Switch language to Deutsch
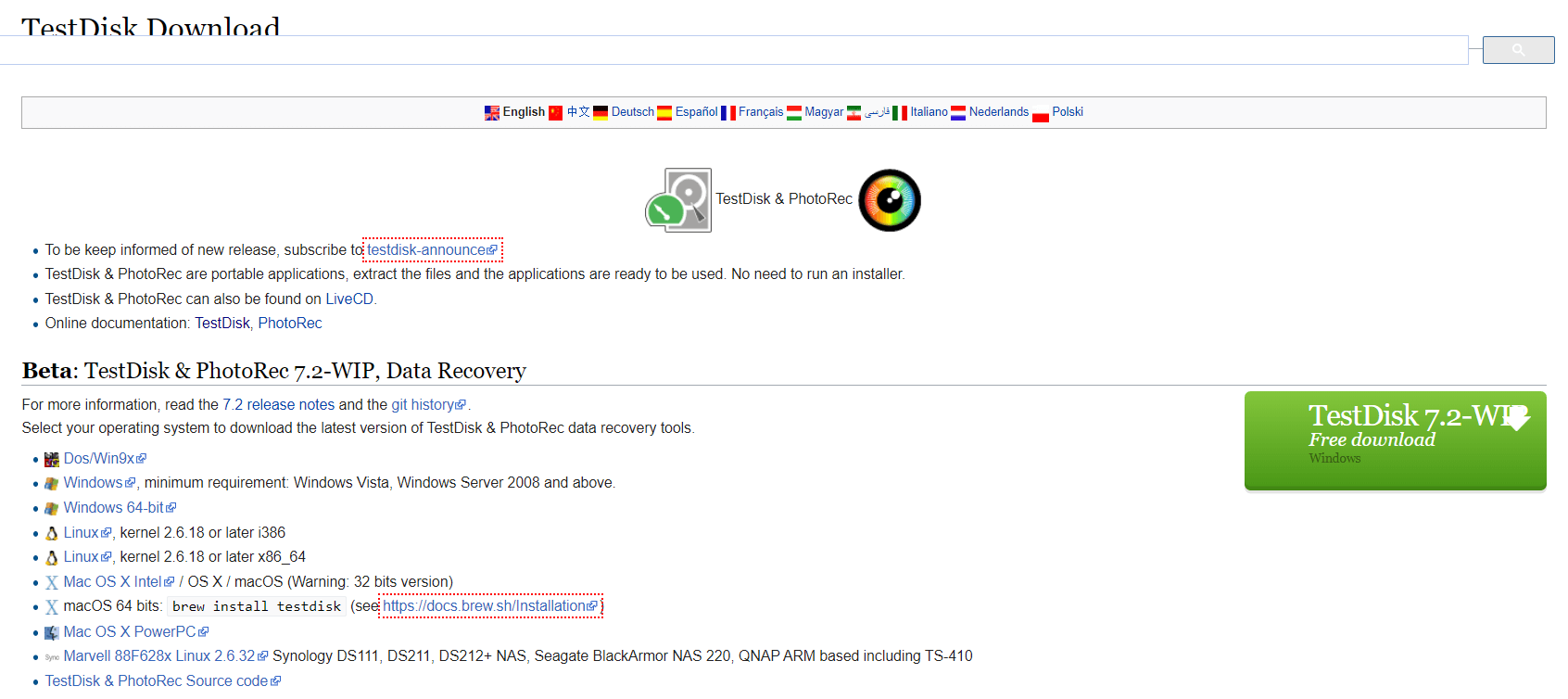The width and height of the screenshot is (1568, 699). pyautogui.click(x=633, y=112)
